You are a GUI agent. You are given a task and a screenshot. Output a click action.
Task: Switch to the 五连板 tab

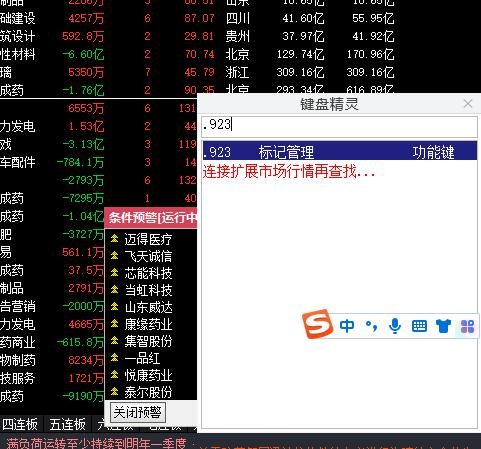[x=68, y=424]
